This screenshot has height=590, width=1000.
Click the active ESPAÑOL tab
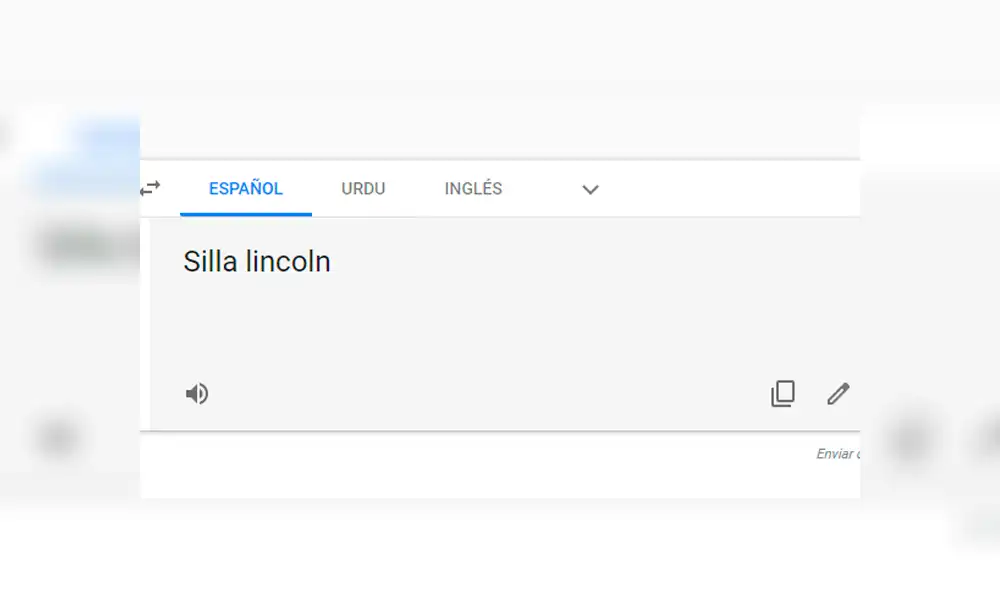point(245,188)
